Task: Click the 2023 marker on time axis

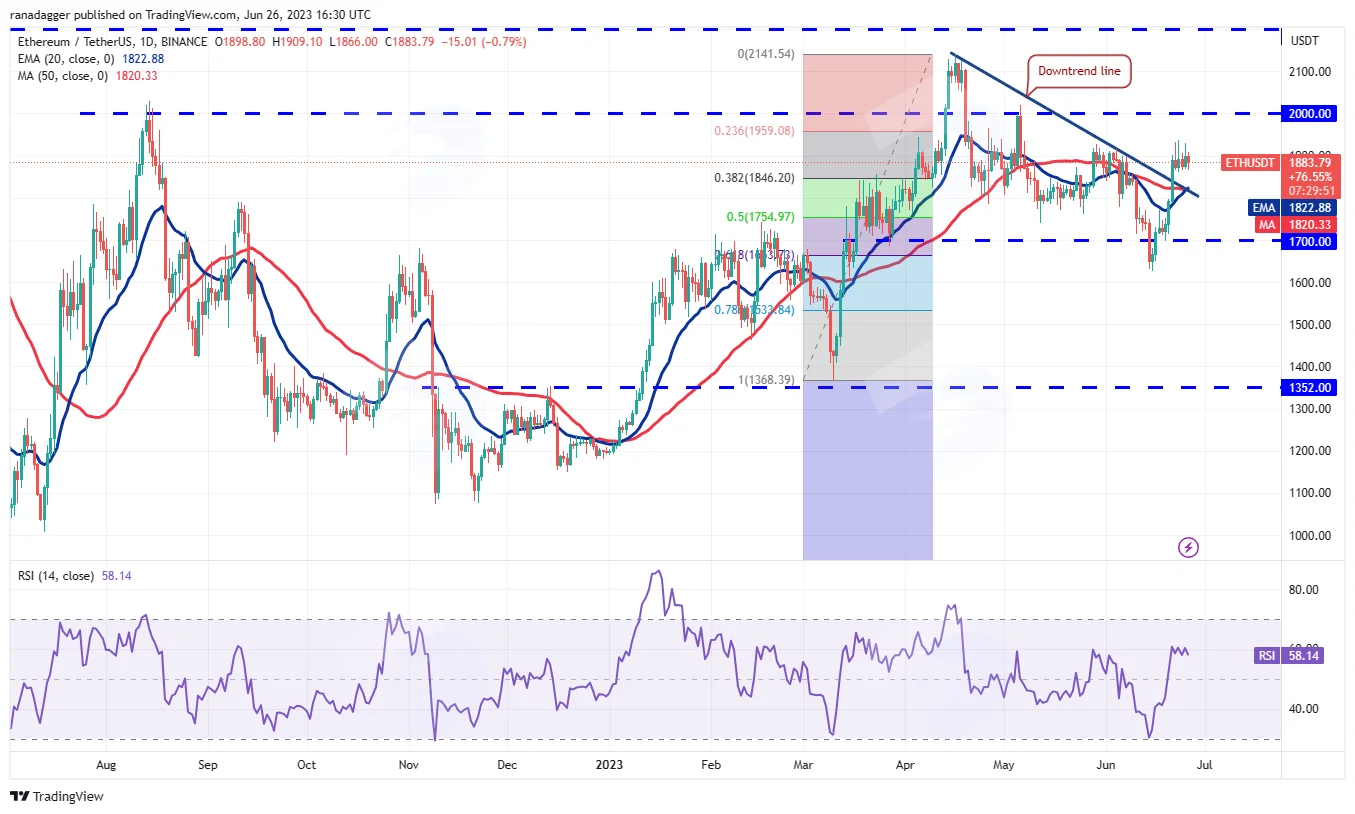Action: point(609,764)
